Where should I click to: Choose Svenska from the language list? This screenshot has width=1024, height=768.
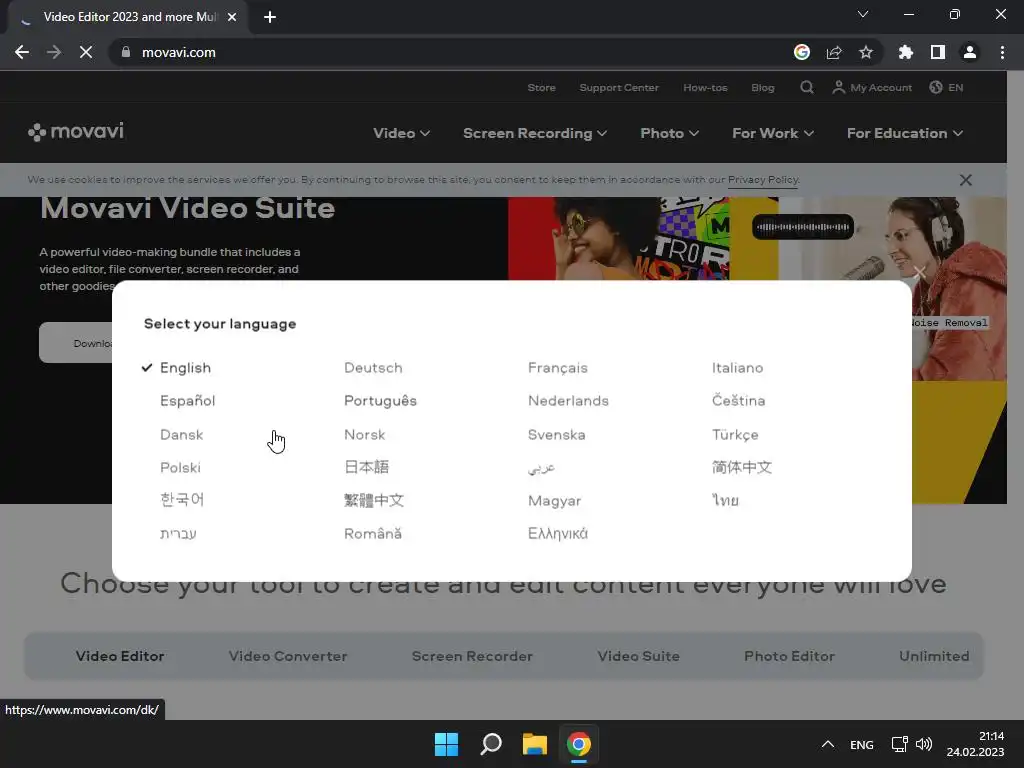point(556,434)
